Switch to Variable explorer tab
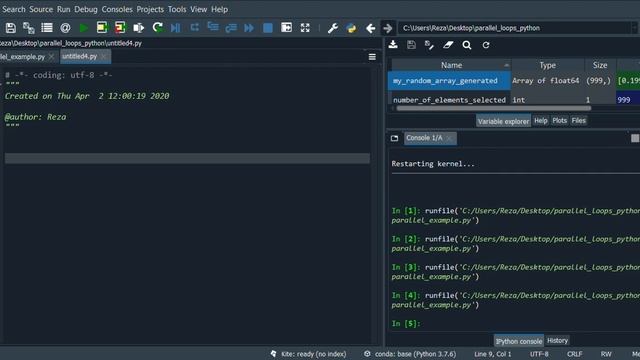The image size is (640, 360). pyautogui.click(x=503, y=121)
